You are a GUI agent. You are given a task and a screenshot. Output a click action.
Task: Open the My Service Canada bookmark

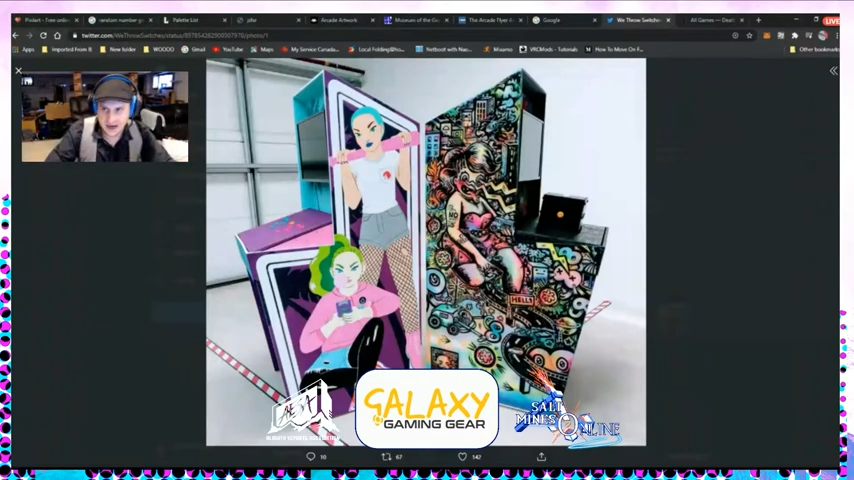310,50
